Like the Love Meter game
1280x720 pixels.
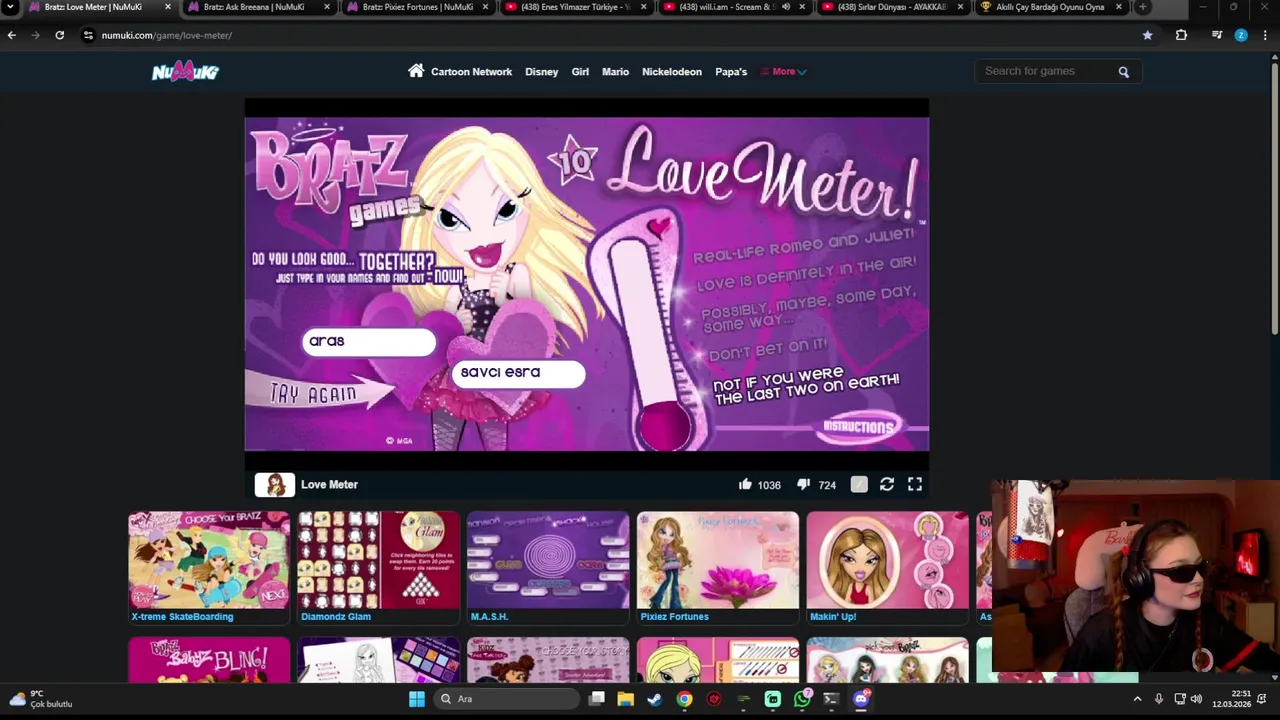coord(745,484)
